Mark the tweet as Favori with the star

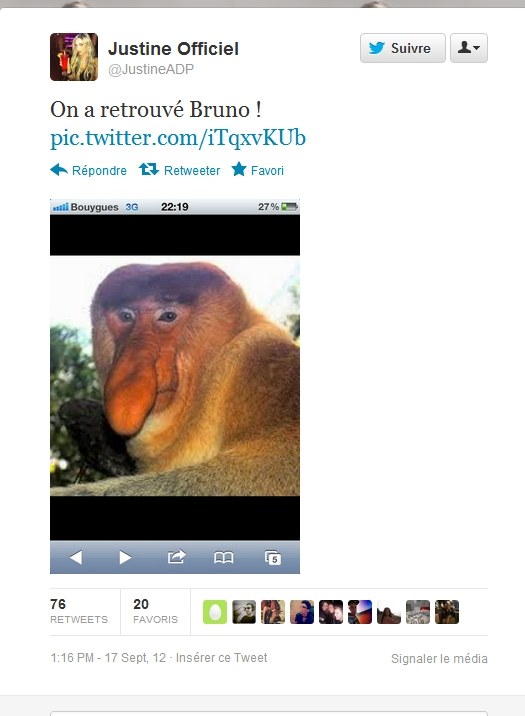tap(239, 169)
